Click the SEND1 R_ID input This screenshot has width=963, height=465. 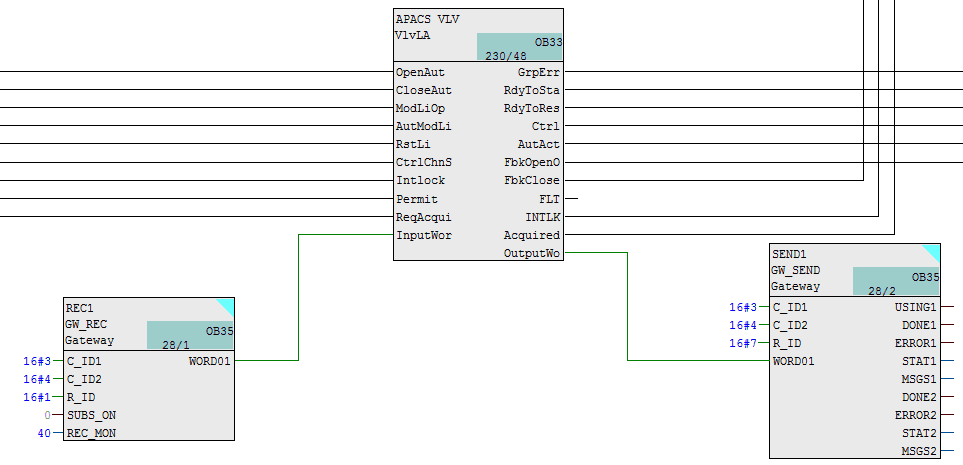pyautogui.click(x=786, y=343)
